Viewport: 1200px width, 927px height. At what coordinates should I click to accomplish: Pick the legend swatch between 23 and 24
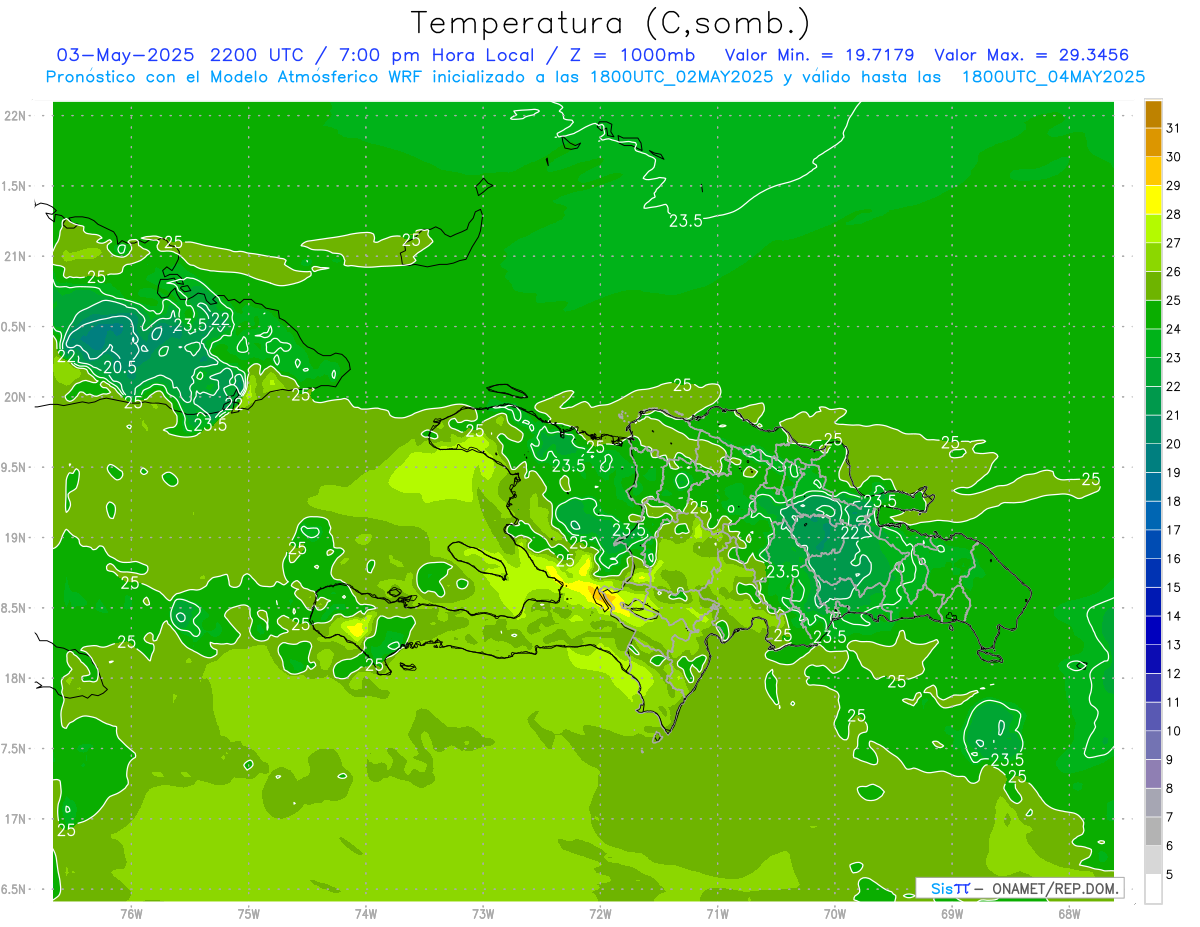coord(1153,343)
